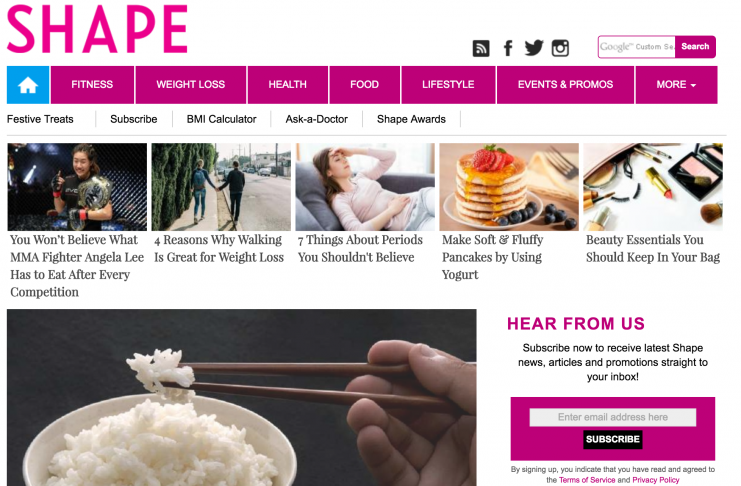Click the black SUBSCRIBE button
Screen dimensions: 741x486
click(612, 439)
